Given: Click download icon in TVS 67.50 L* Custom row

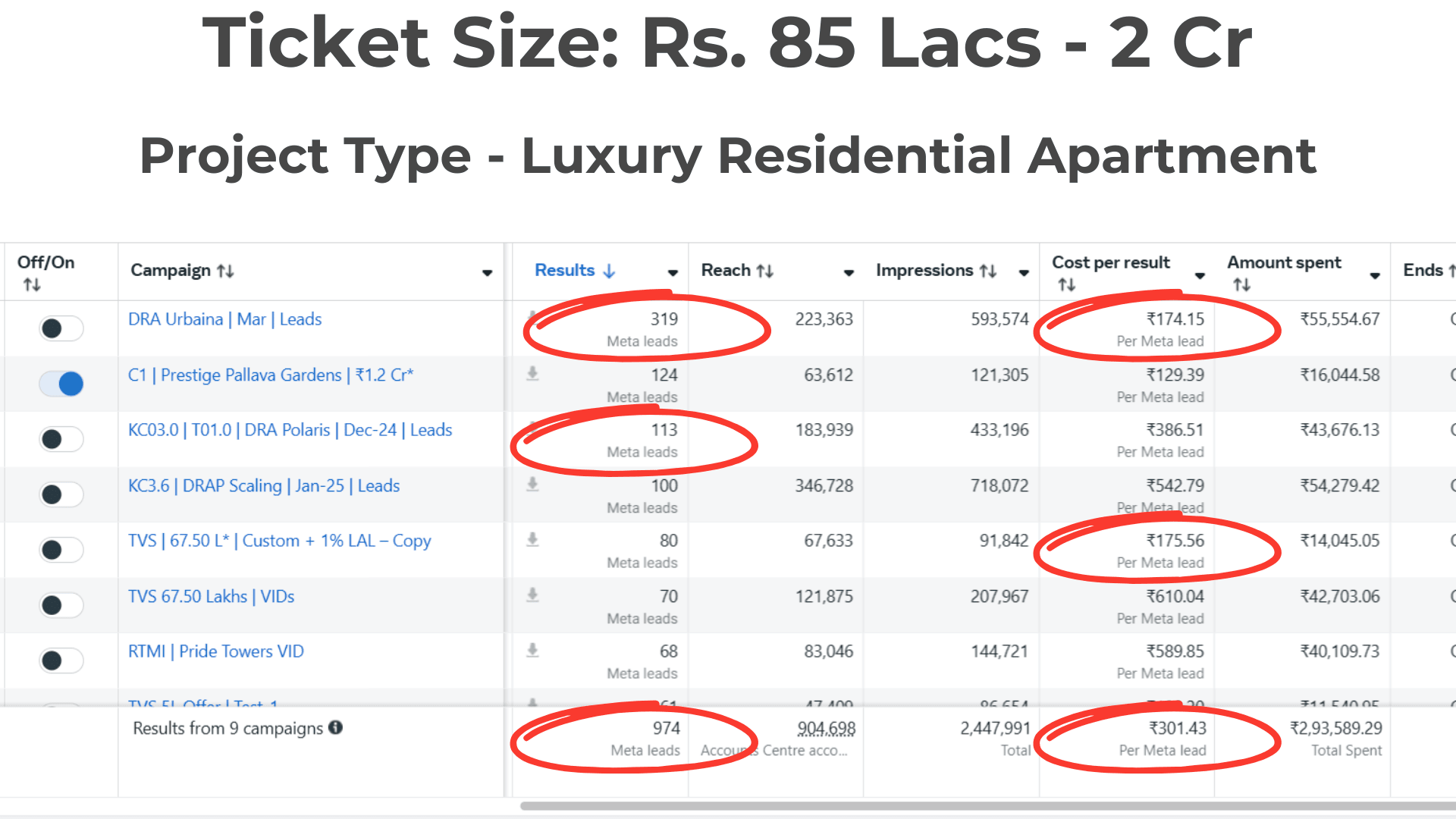Looking at the screenshot, I should [x=533, y=539].
